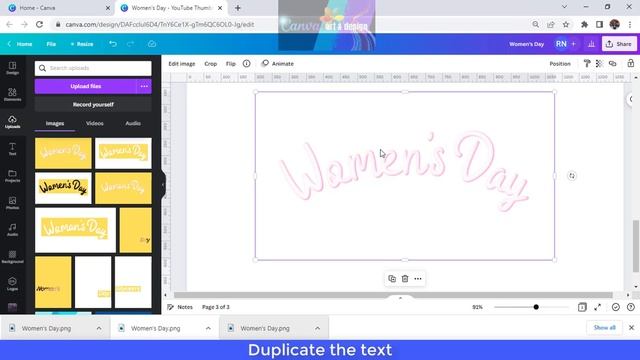Click the browser bookmark star icon
The image size is (640, 360).
tap(566, 24)
